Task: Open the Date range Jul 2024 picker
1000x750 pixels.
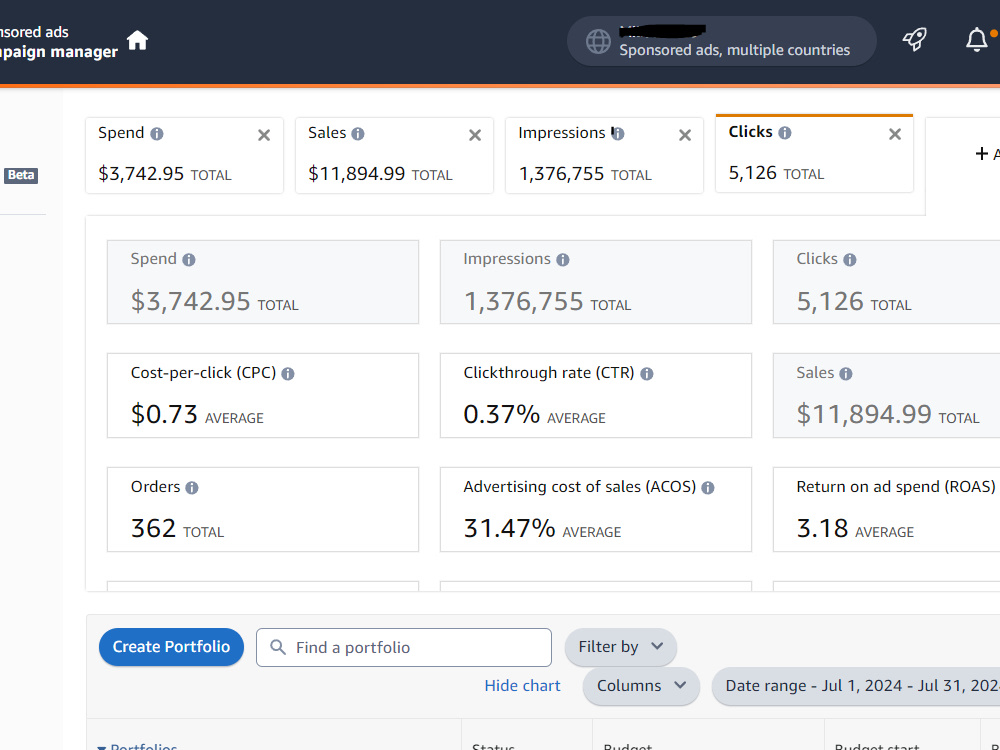Action: click(x=857, y=686)
